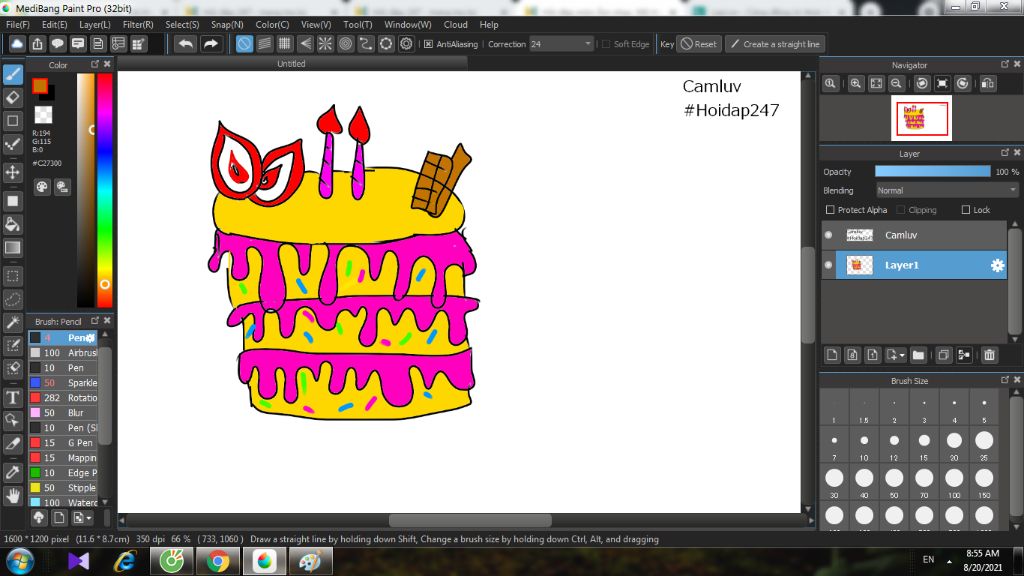The height and width of the screenshot is (576, 1024).
Task: Select the Sparkle brush
Action: click(x=63, y=383)
